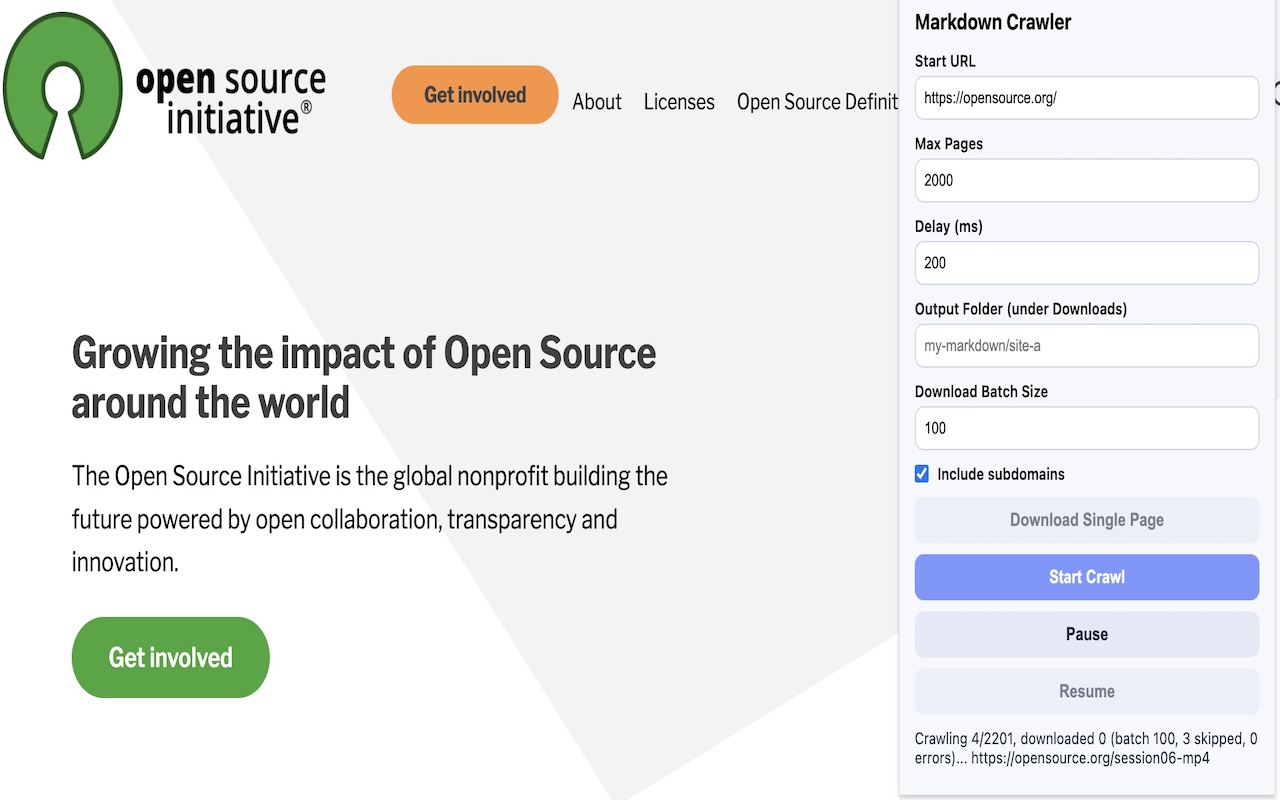This screenshot has width=1280, height=800.
Task: Click the "Crawling 4/2201" status message
Action: 1087,748
